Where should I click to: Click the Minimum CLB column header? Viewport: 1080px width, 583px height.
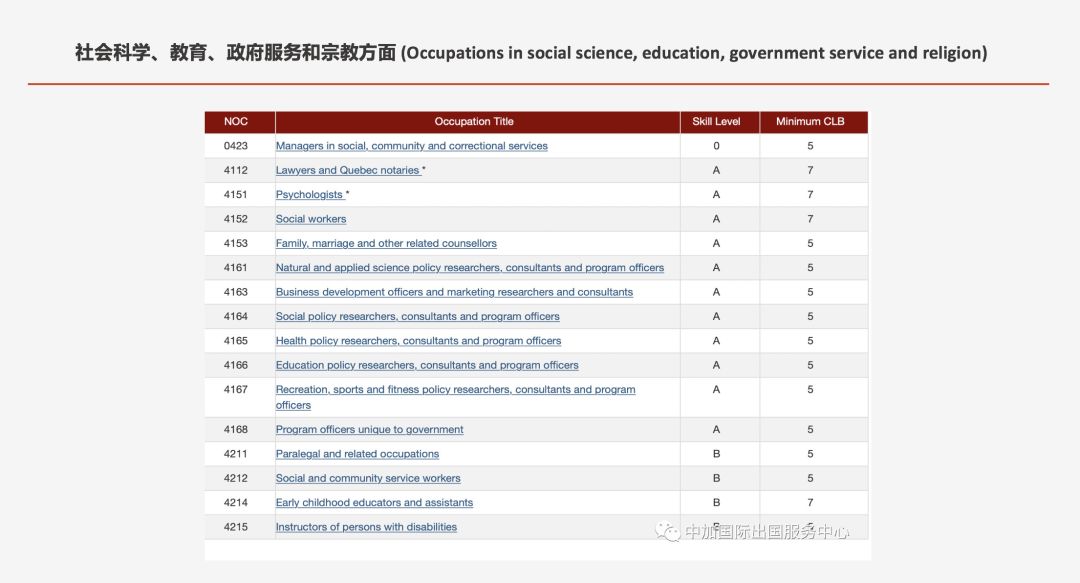point(810,122)
